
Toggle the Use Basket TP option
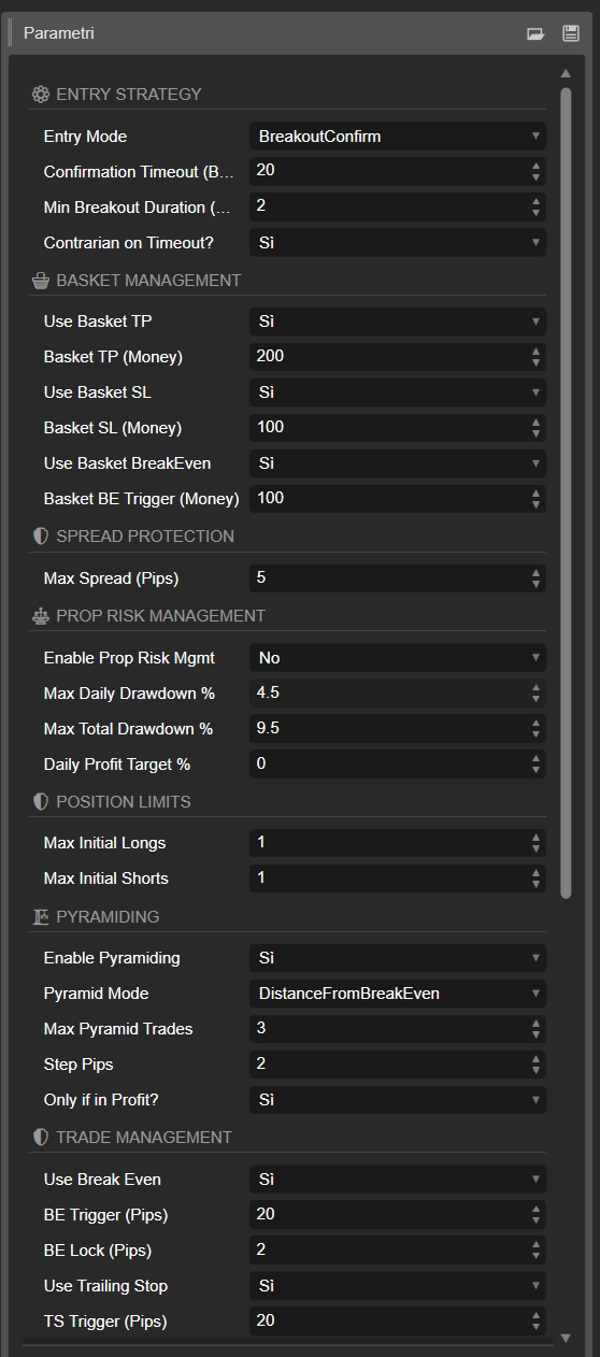click(x=397, y=321)
